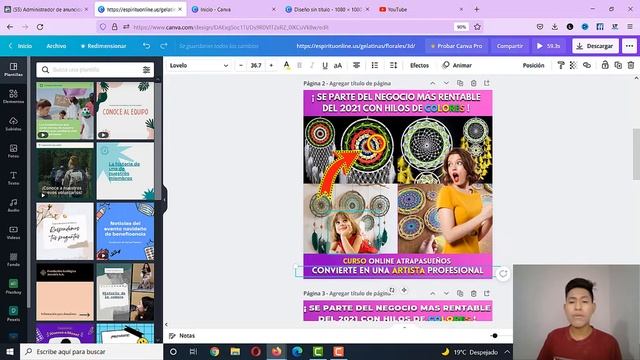Change the text alignment

(356, 65)
